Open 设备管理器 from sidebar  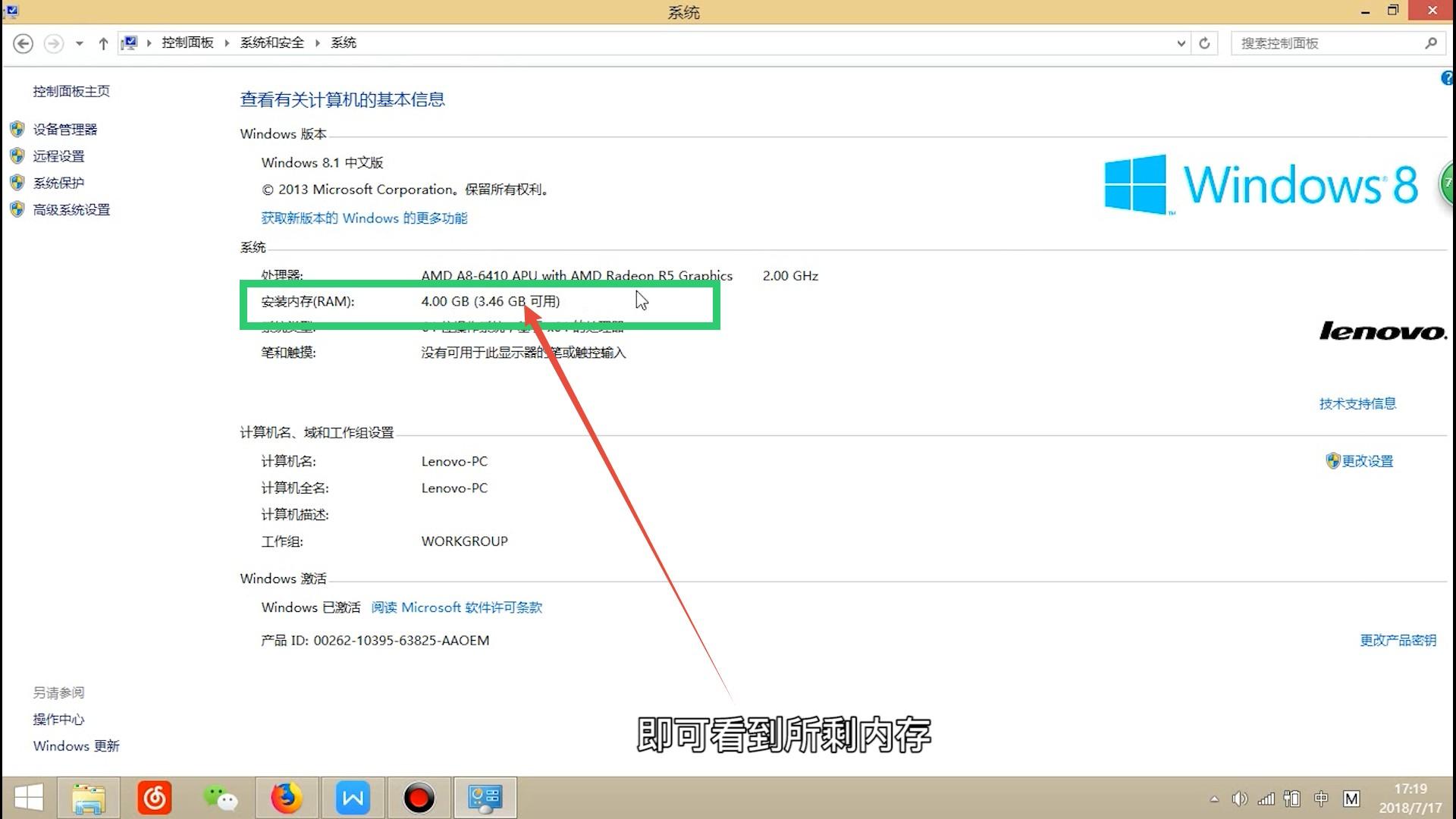point(65,130)
